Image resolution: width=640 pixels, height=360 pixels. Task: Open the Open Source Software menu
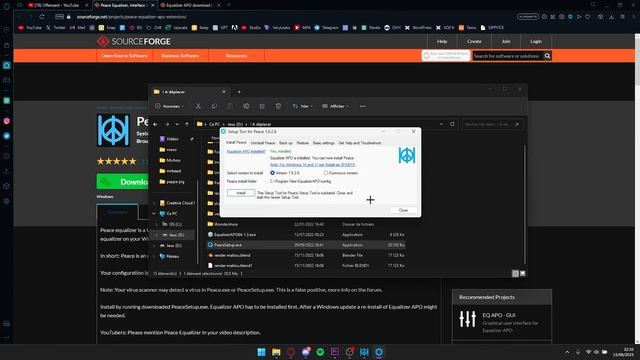pos(124,56)
